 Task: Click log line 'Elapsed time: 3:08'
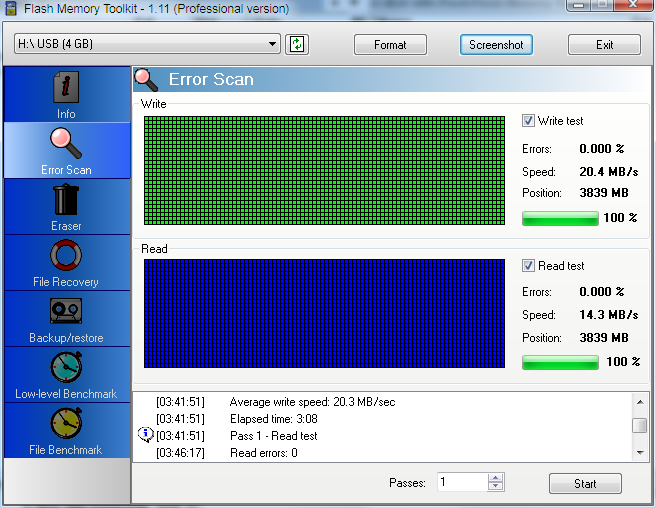click(x=274, y=419)
